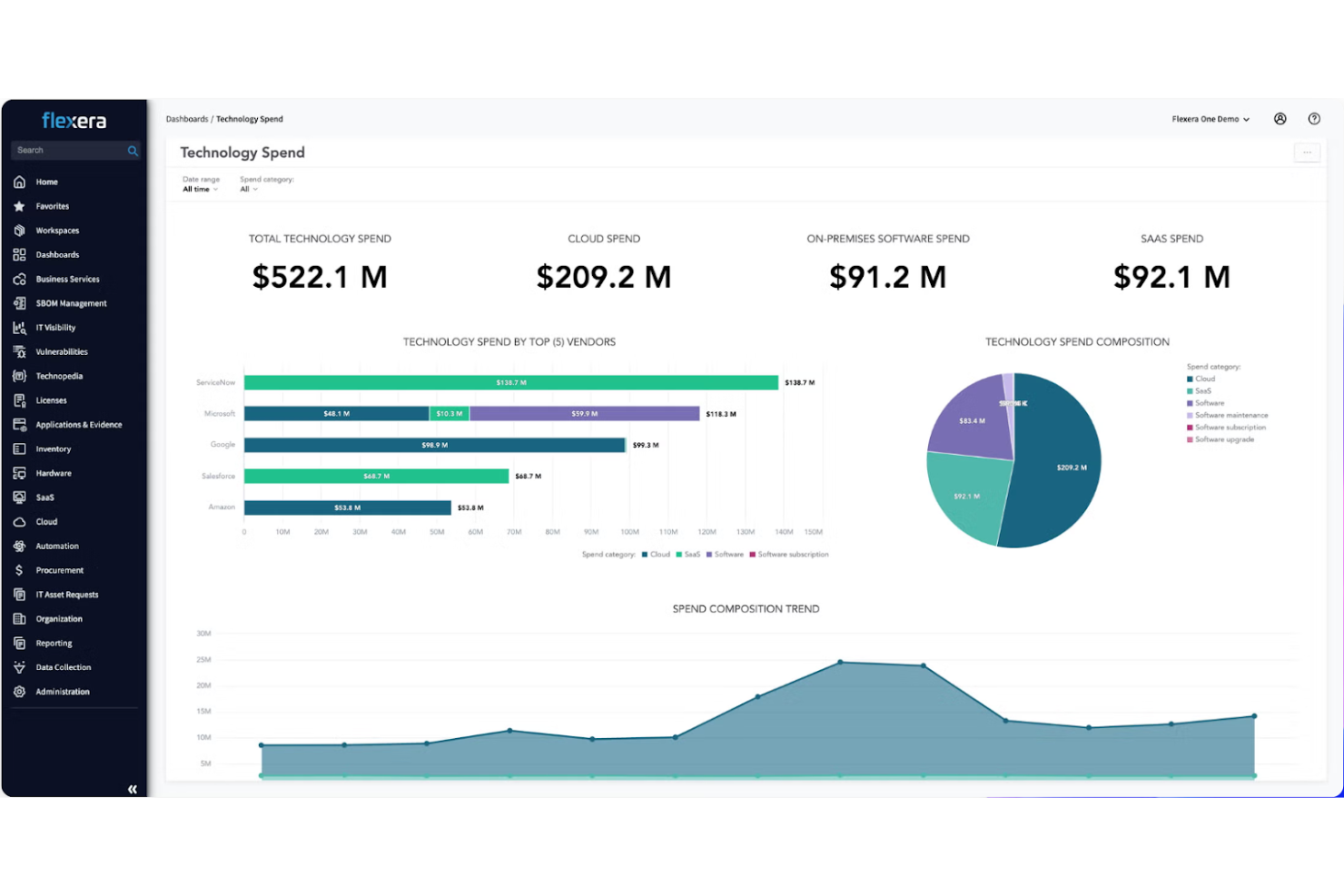This screenshot has width=1344, height=896.
Task: Click the Cloud icon in the sidebar
Action: coord(19,521)
